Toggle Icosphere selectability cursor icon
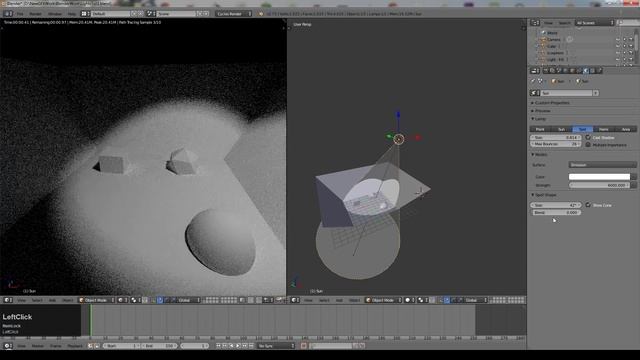The height and width of the screenshot is (360, 640). click(x=624, y=53)
